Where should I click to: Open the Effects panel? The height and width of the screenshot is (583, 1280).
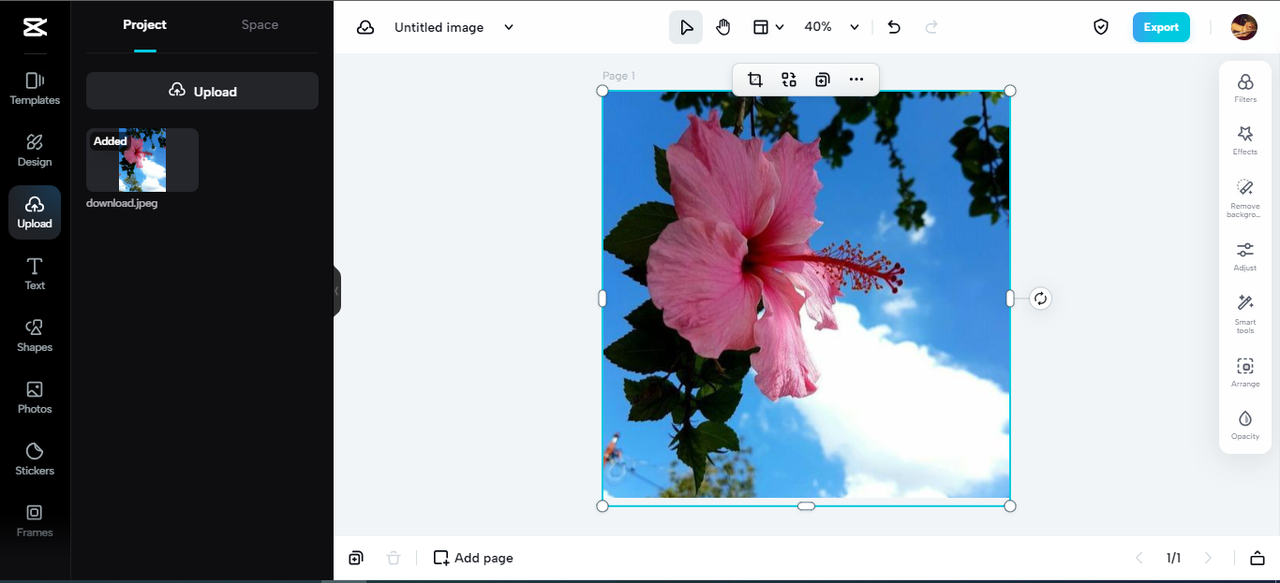(1245, 140)
